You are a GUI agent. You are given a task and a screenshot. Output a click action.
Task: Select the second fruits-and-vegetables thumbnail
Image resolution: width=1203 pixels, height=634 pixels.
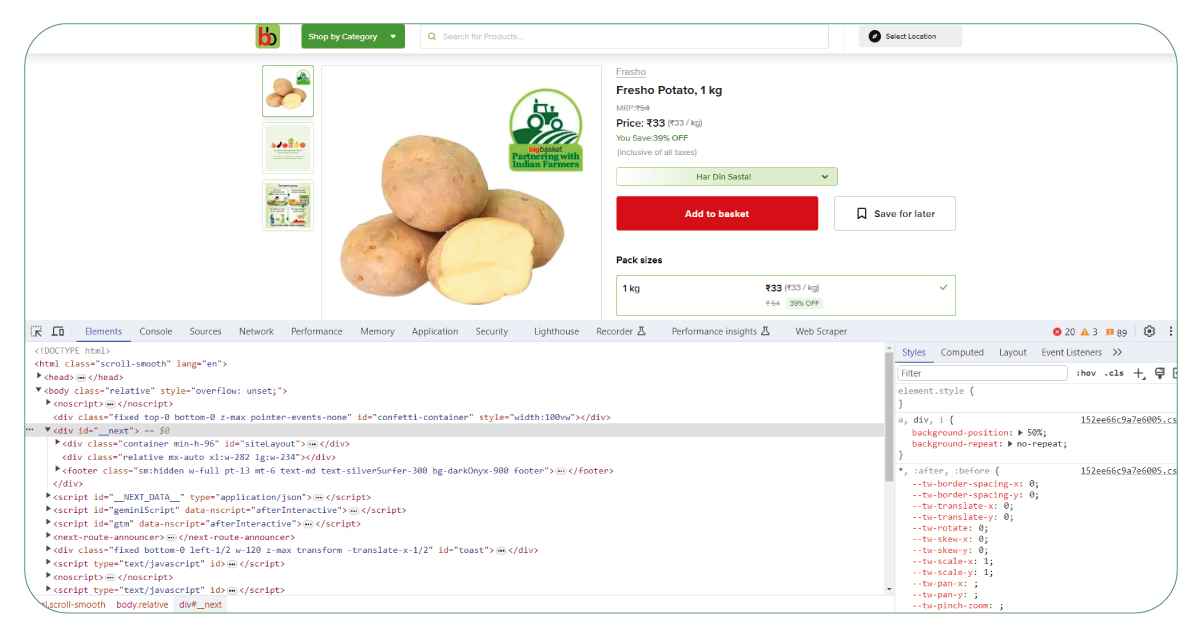(288, 148)
